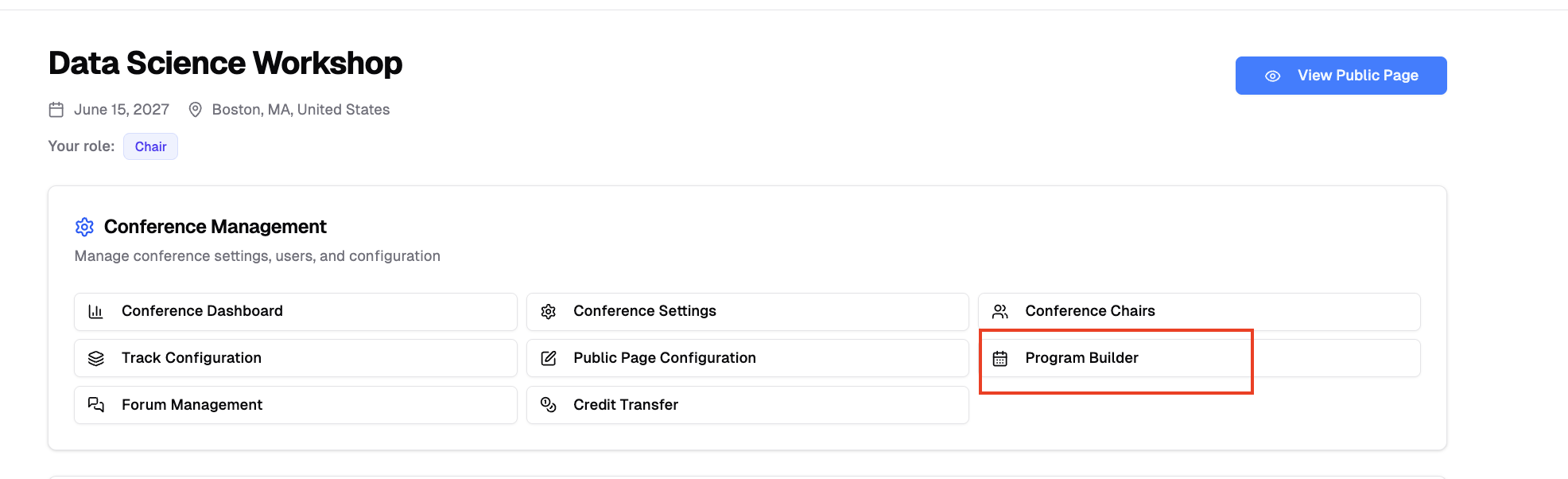The height and width of the screenshot is (479, 1568).
Task: Open the Conference Dashboard label
Action: [202, 311]
